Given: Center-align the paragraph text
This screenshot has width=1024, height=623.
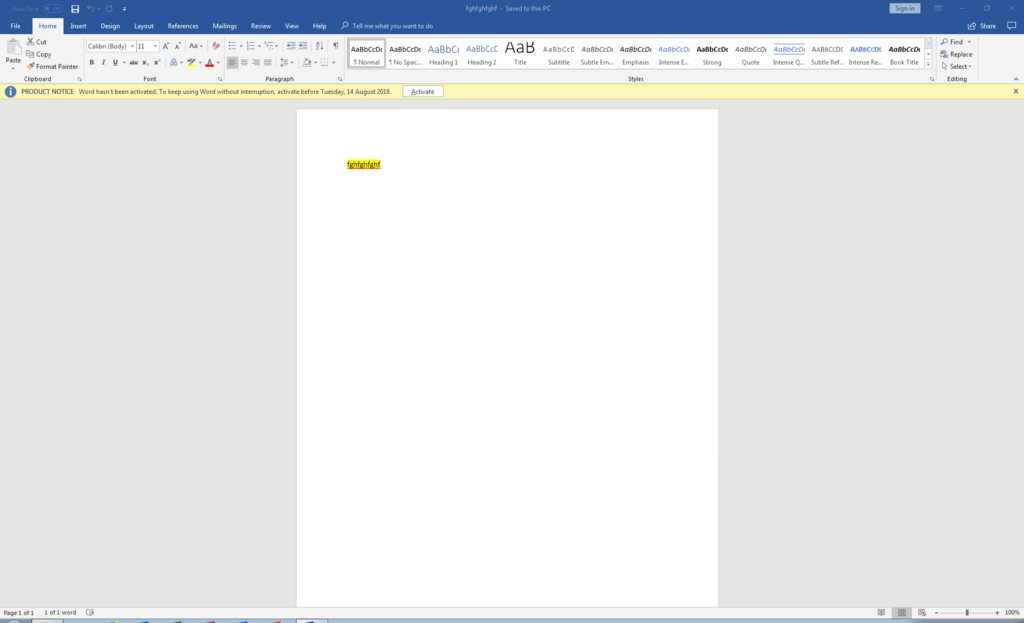Looking at the screenshot, I should pyautogui.click(x=244, y=62).
